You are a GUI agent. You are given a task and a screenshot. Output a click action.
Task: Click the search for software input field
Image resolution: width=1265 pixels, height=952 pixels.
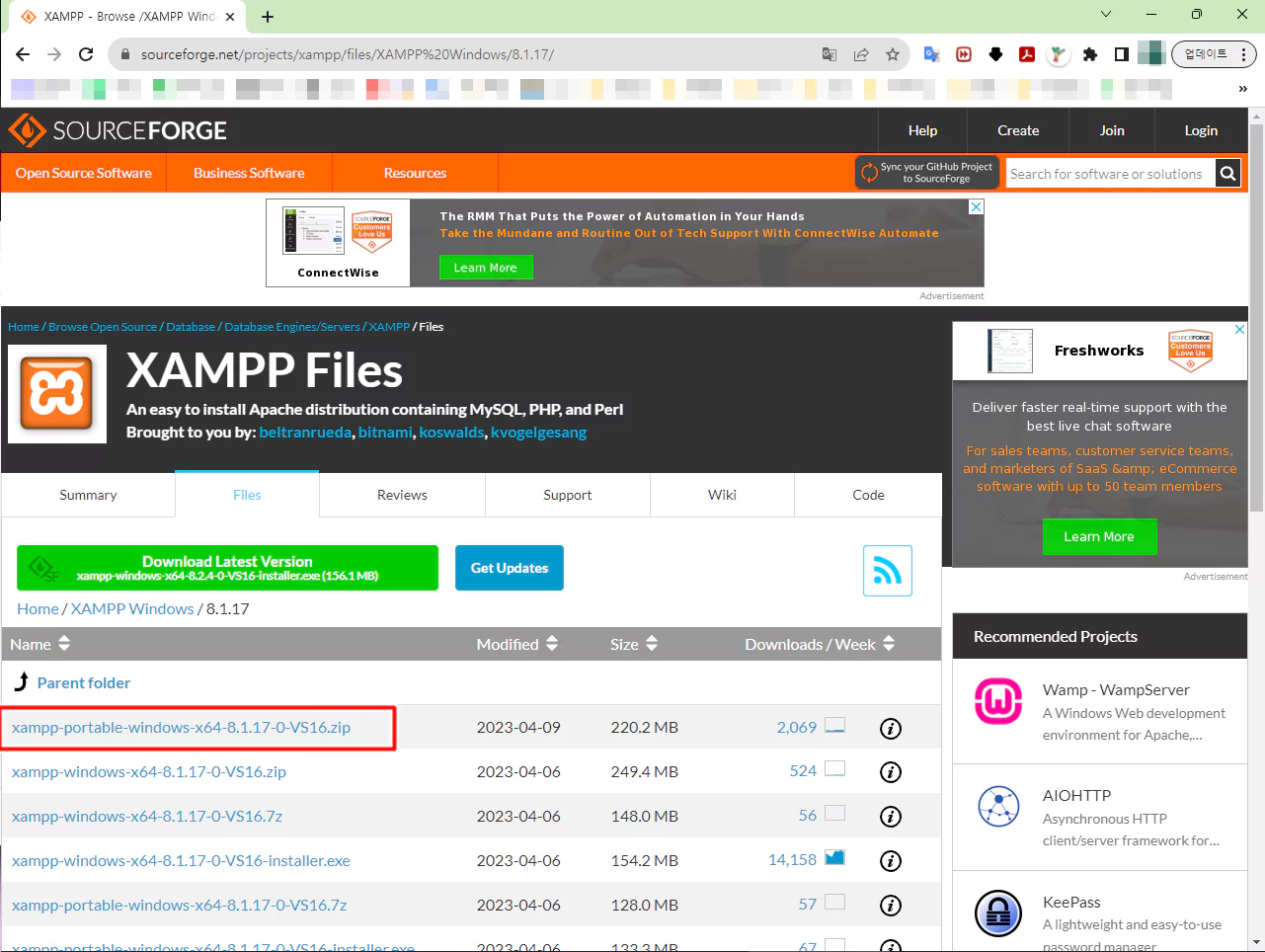pos(1111,174)
